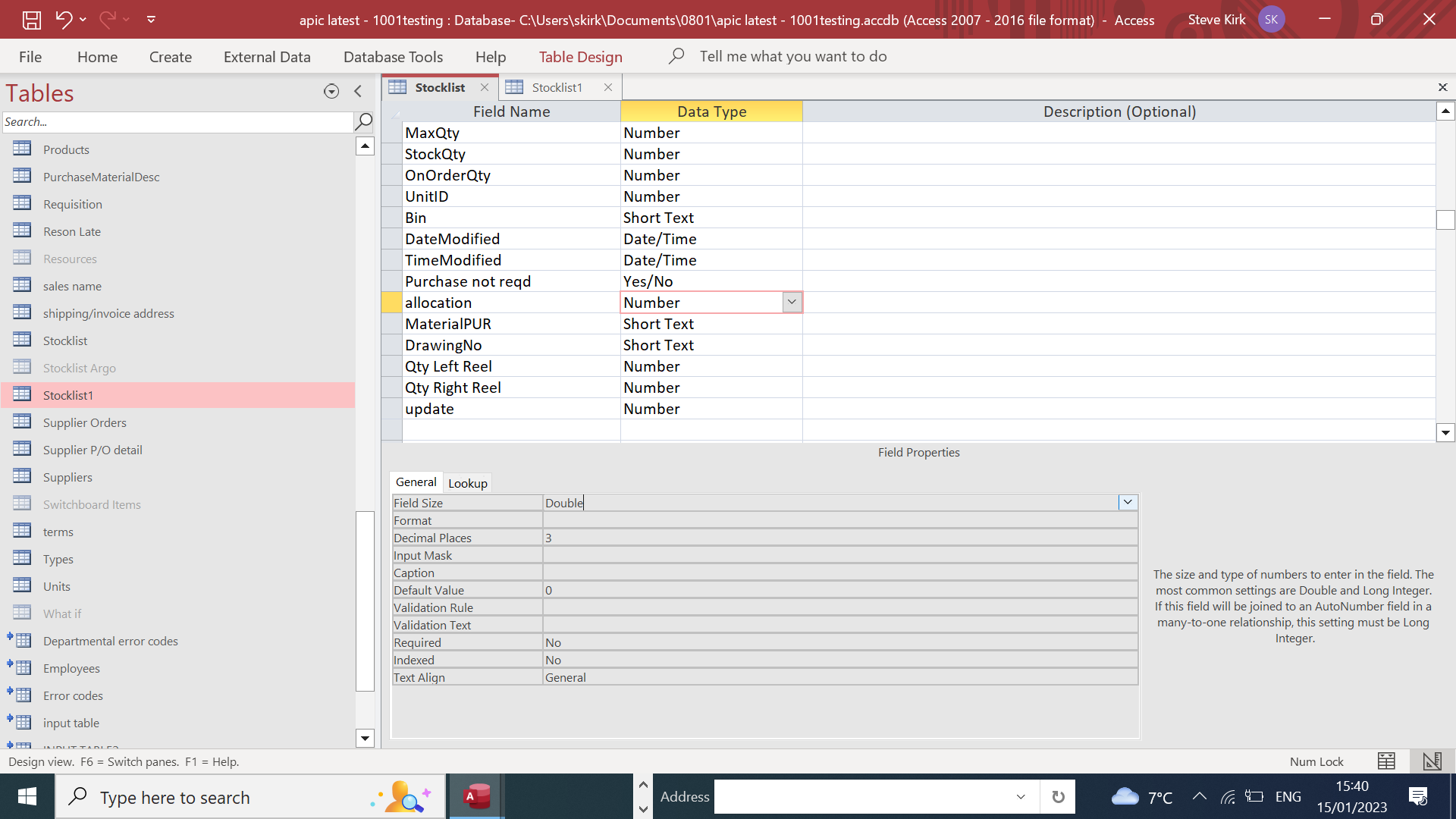Select the terms table icon
Screen dimensions: 1456x819
click(22, 531)
